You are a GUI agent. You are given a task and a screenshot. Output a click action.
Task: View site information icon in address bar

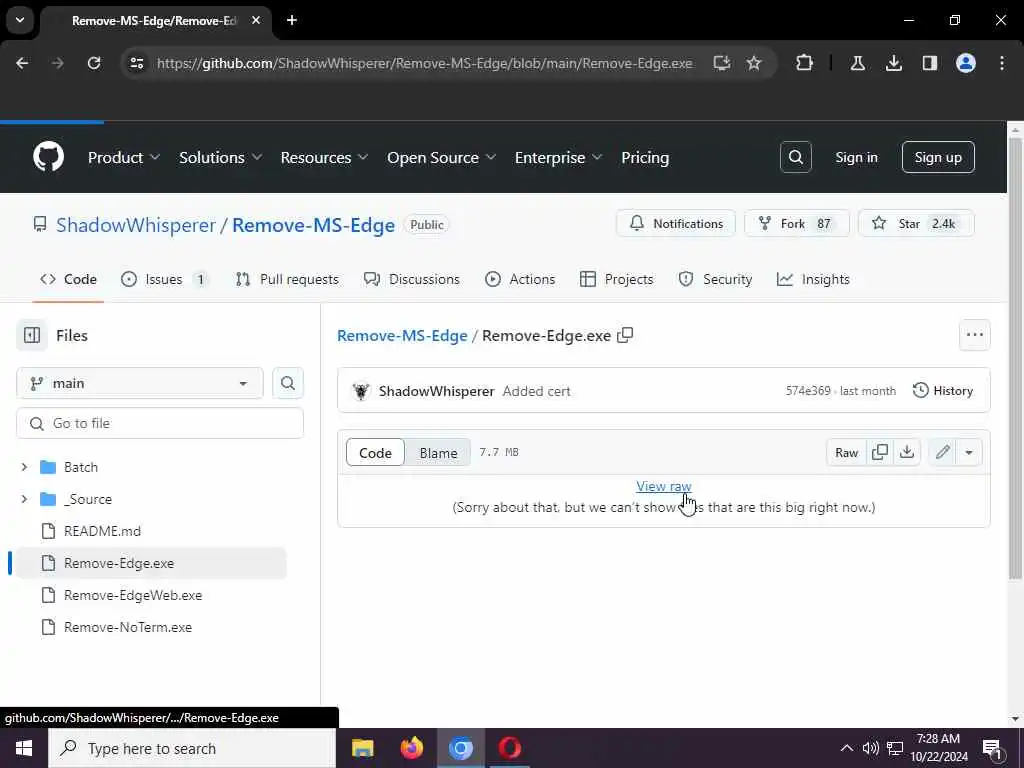136,63
